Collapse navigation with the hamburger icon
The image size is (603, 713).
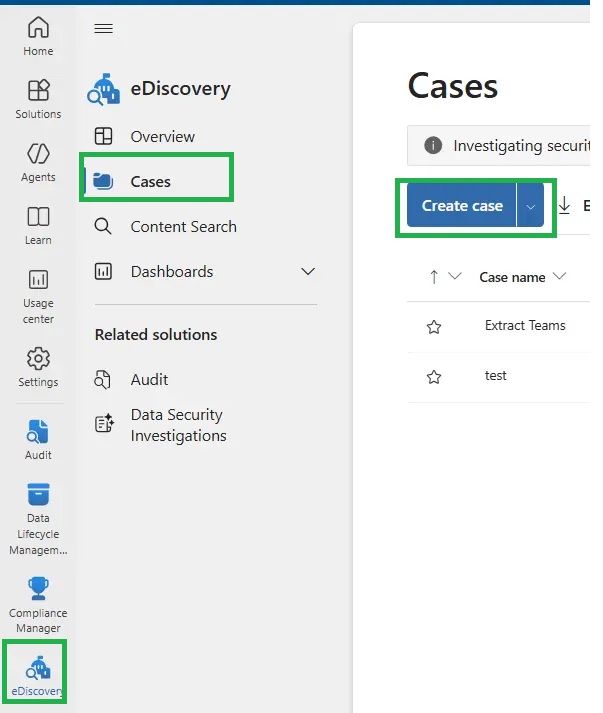point(104,29)
